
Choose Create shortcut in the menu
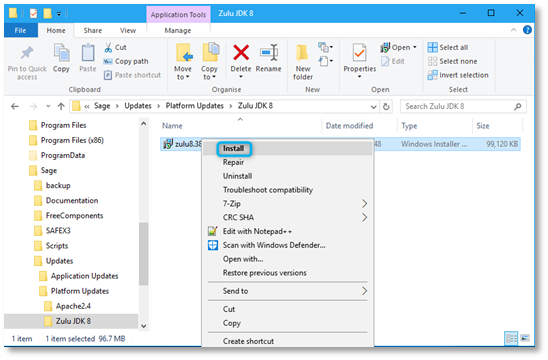click(288, 341)
